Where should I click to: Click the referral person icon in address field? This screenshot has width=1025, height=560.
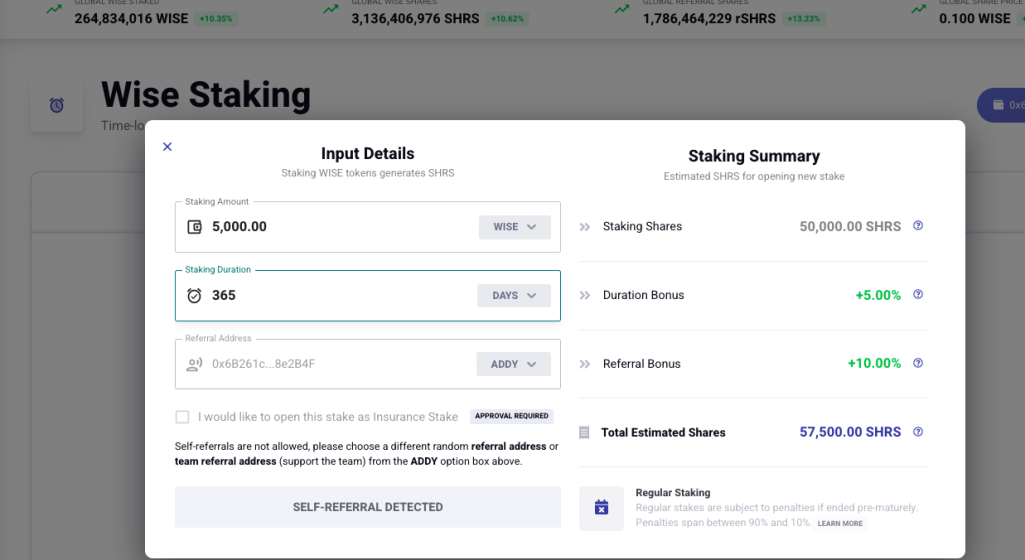tap(195, 364)
